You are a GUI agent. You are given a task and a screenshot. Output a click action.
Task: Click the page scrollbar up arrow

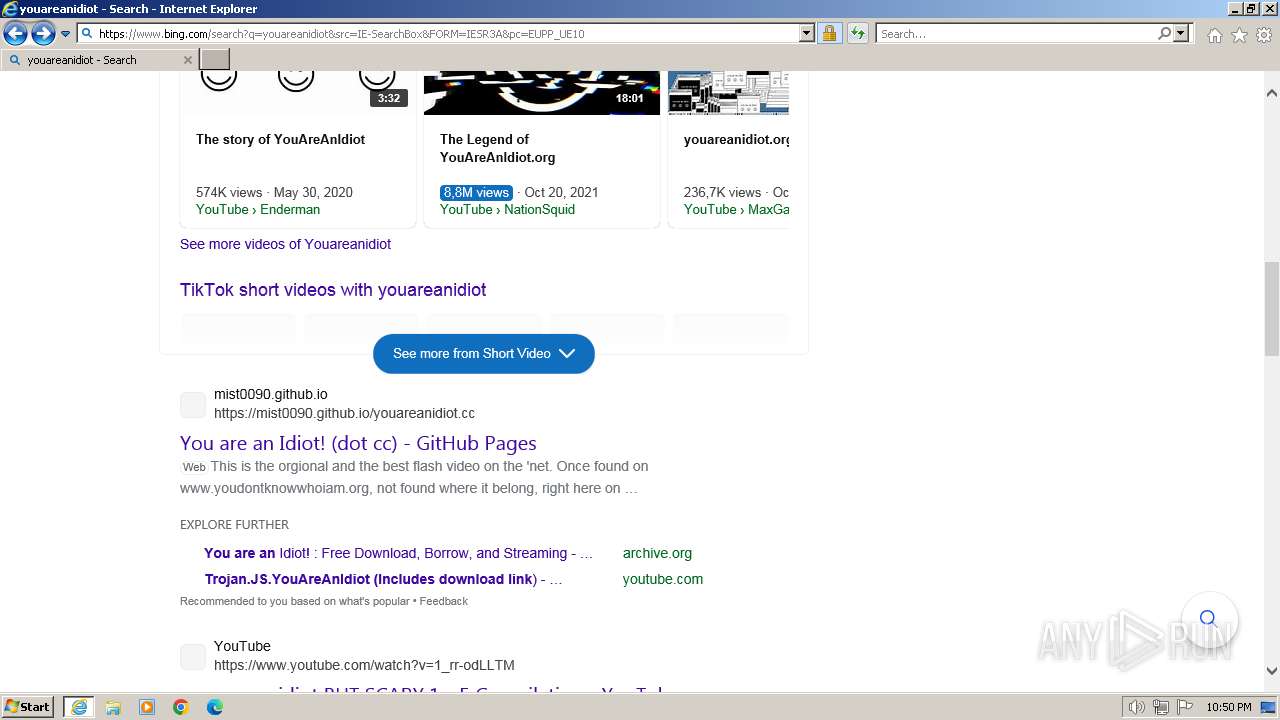click(1272, 93)
